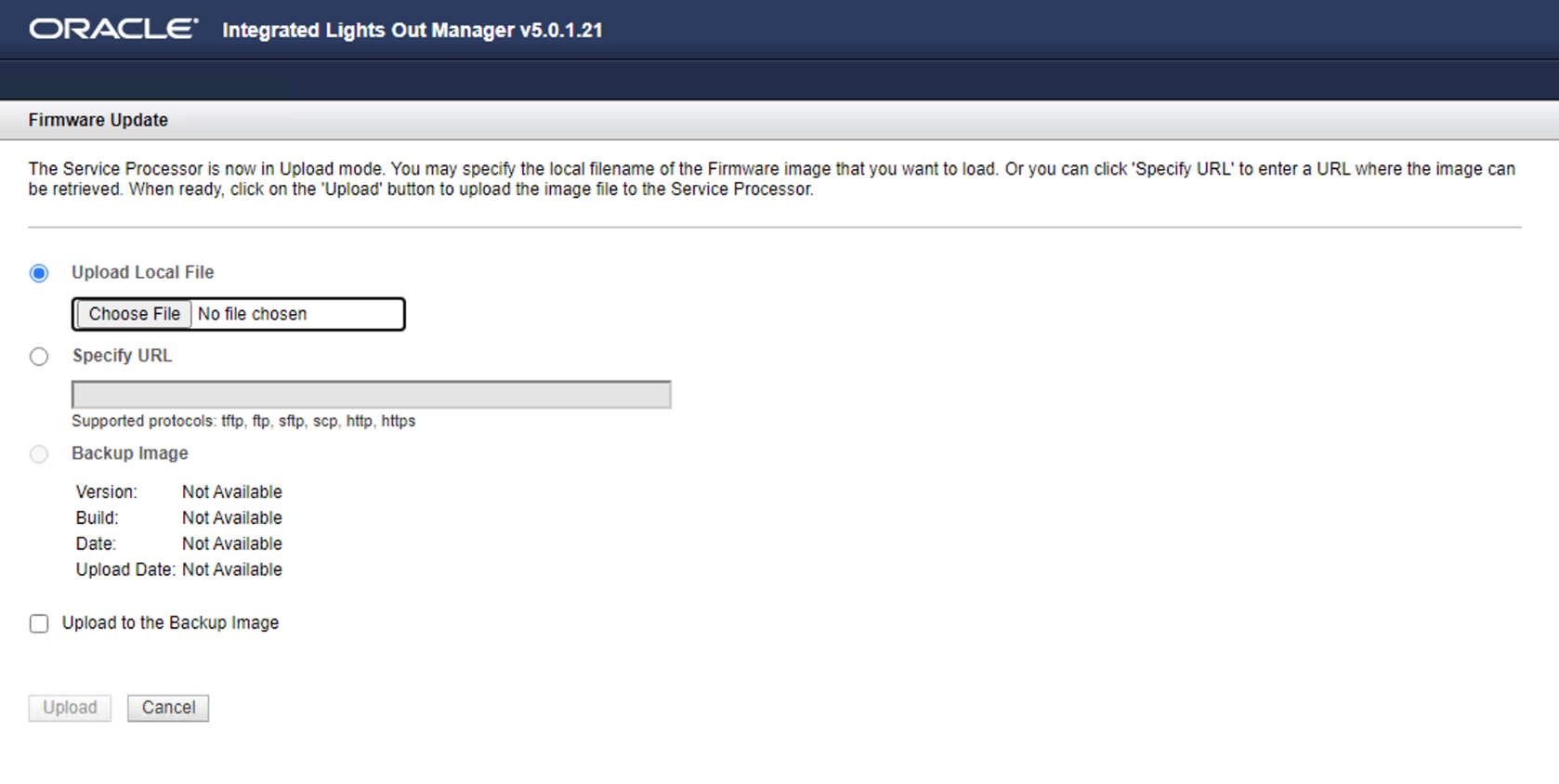Click the 'Upload Local File' label text
This screenshot has width=1559, height=784.
[143, 272]
